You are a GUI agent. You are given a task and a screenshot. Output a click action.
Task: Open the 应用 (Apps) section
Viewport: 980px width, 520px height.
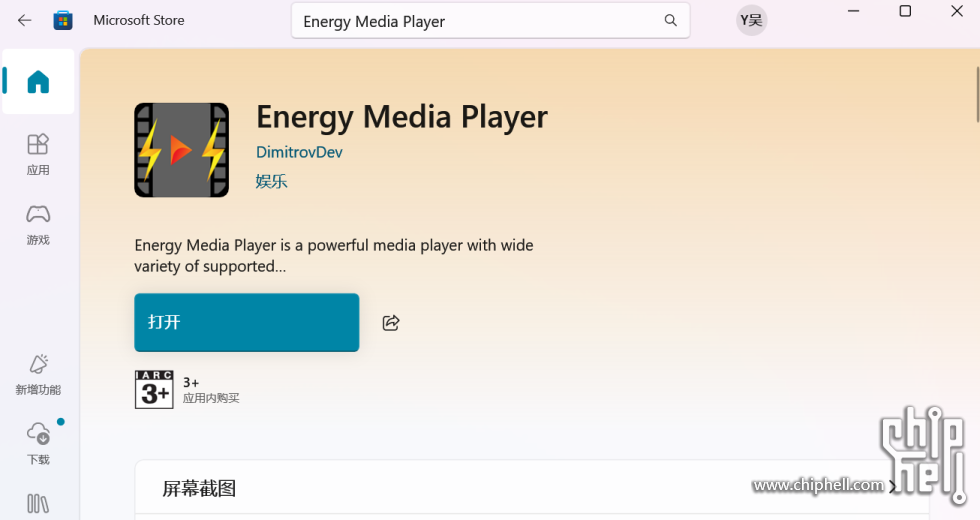(38, 154)
